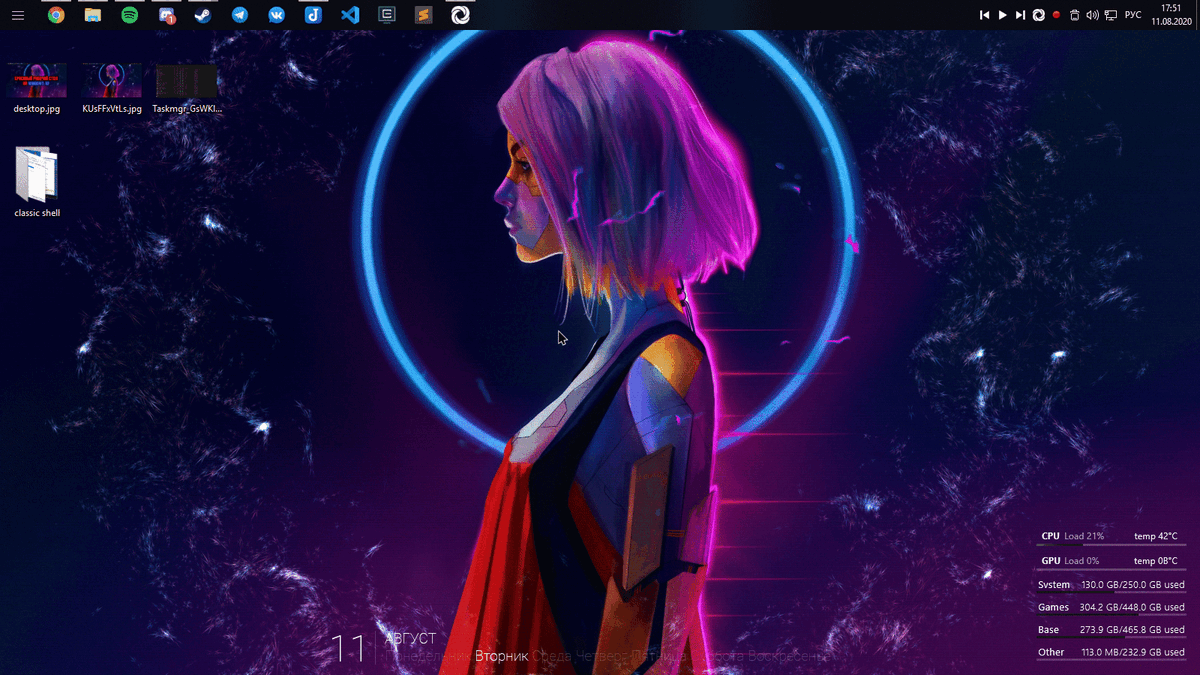
Task: Click the red recording indicator in the tray
Action: tap(1056, 15)
